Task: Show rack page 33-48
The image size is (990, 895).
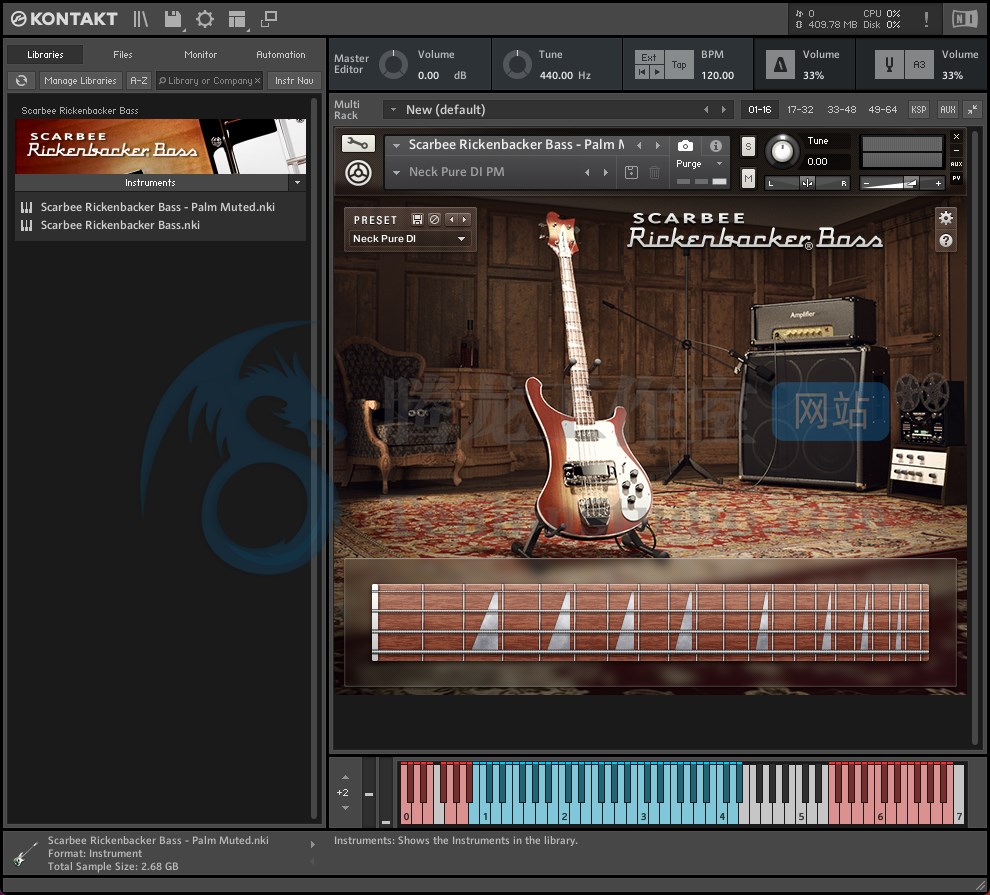Action: click(x=842, y=109)
